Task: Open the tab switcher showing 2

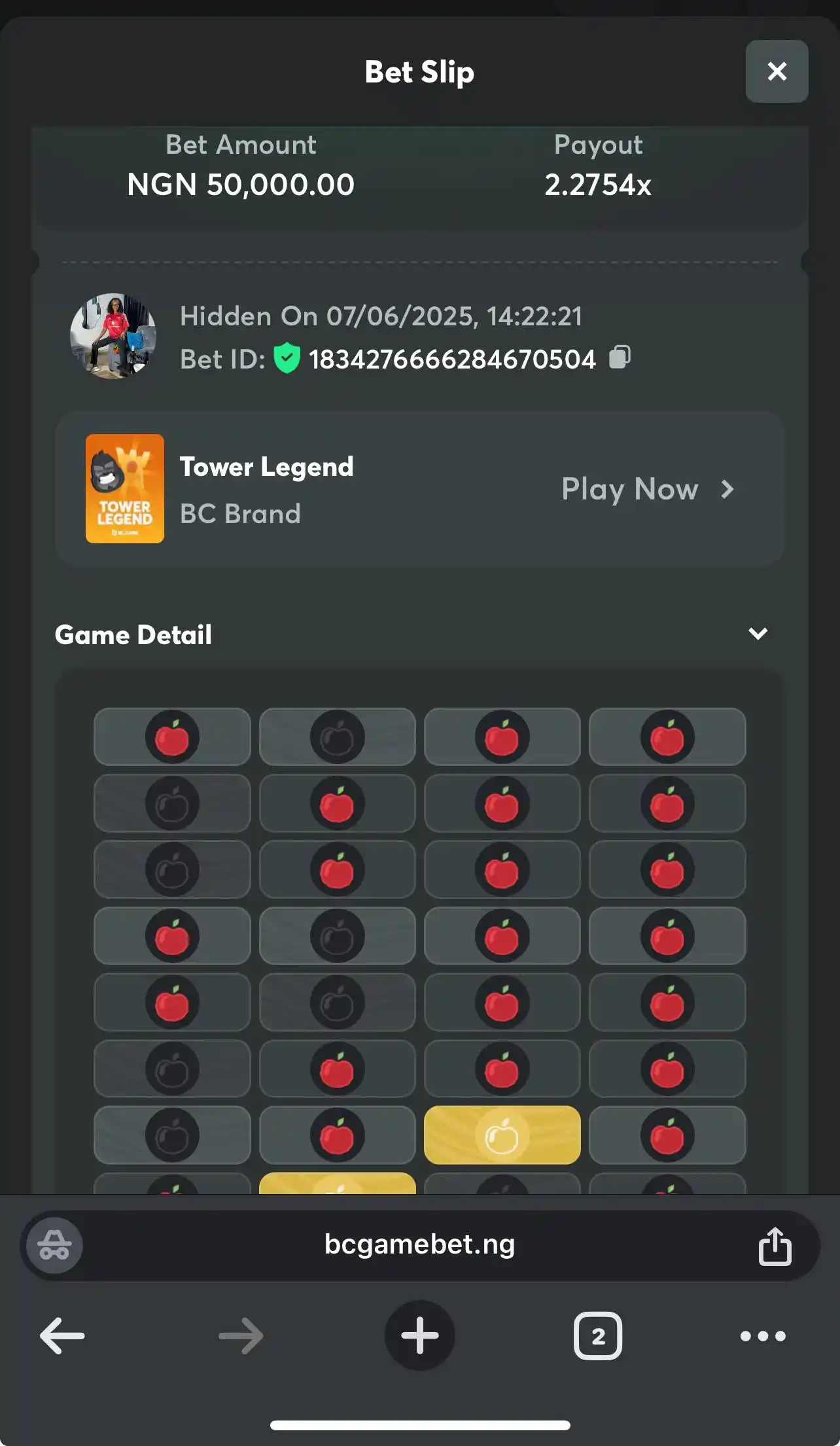Action: coord(598,1335)
